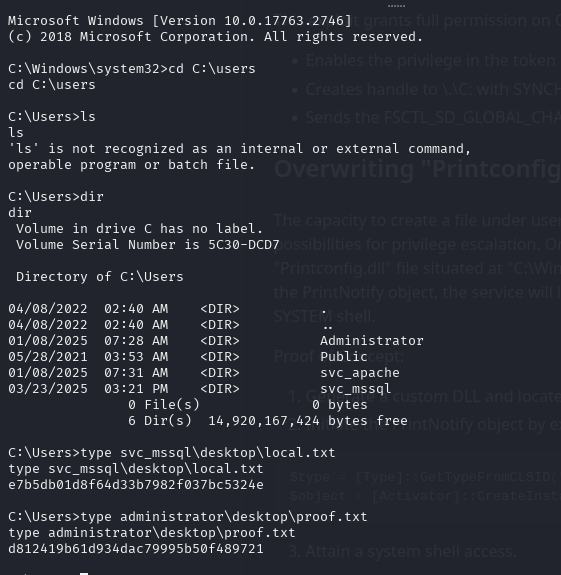The height and width of the screenshot is (575, 561).
Task: Click the dotted drag handle at top
Action: click(396, 6)
